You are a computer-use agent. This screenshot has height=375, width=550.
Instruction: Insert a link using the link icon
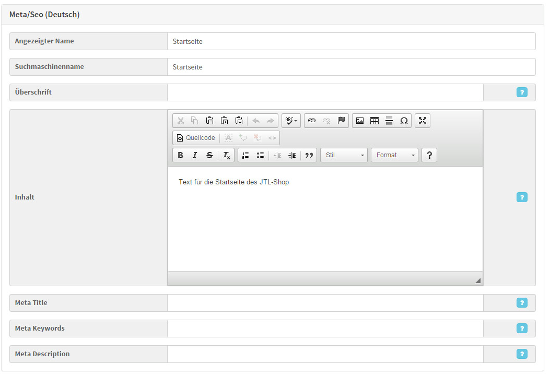[311, 121]
